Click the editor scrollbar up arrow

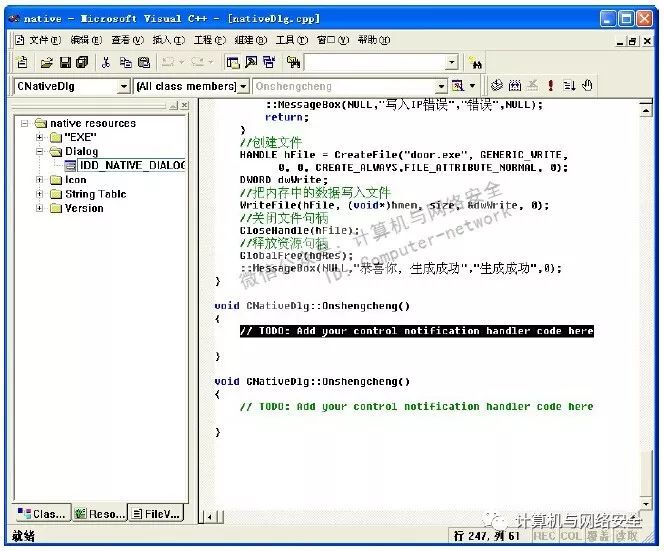point(646,111)
